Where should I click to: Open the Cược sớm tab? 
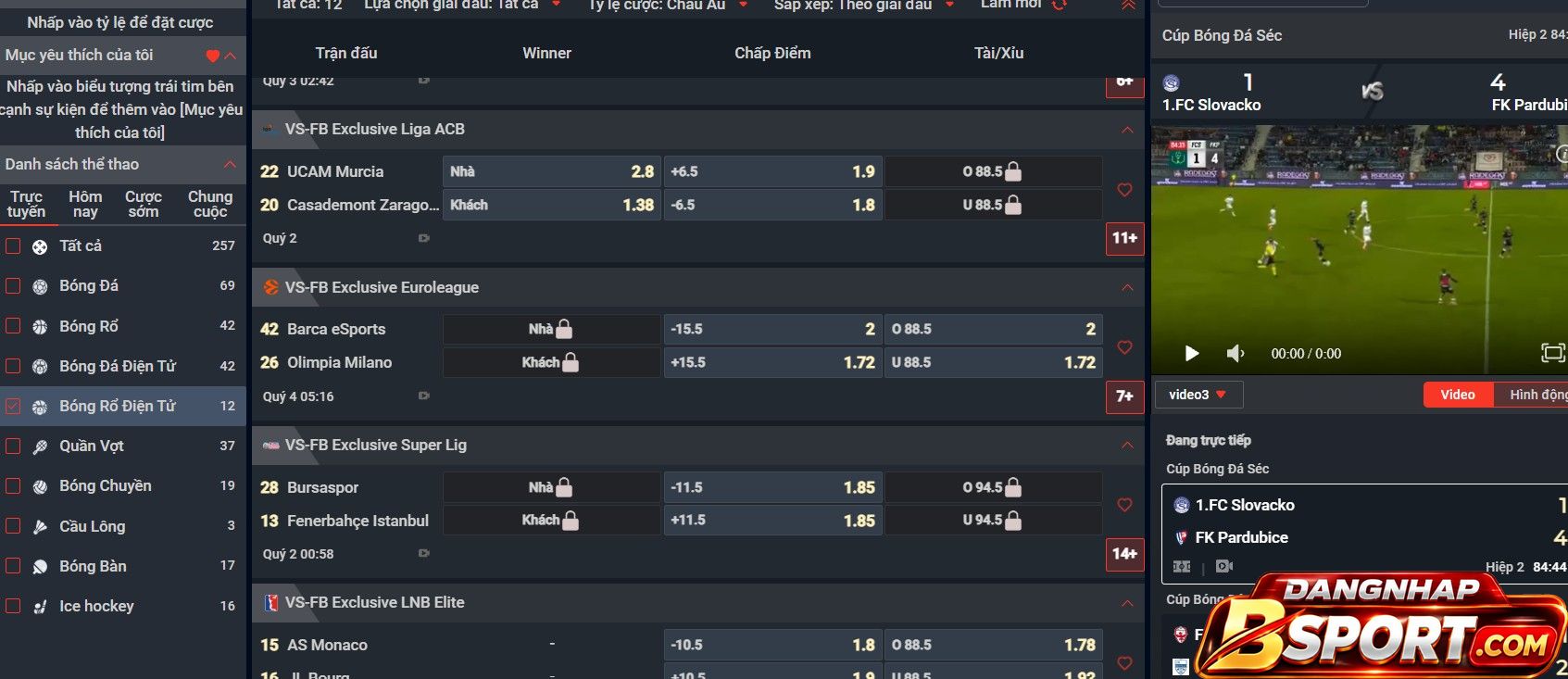click(144, 204)
